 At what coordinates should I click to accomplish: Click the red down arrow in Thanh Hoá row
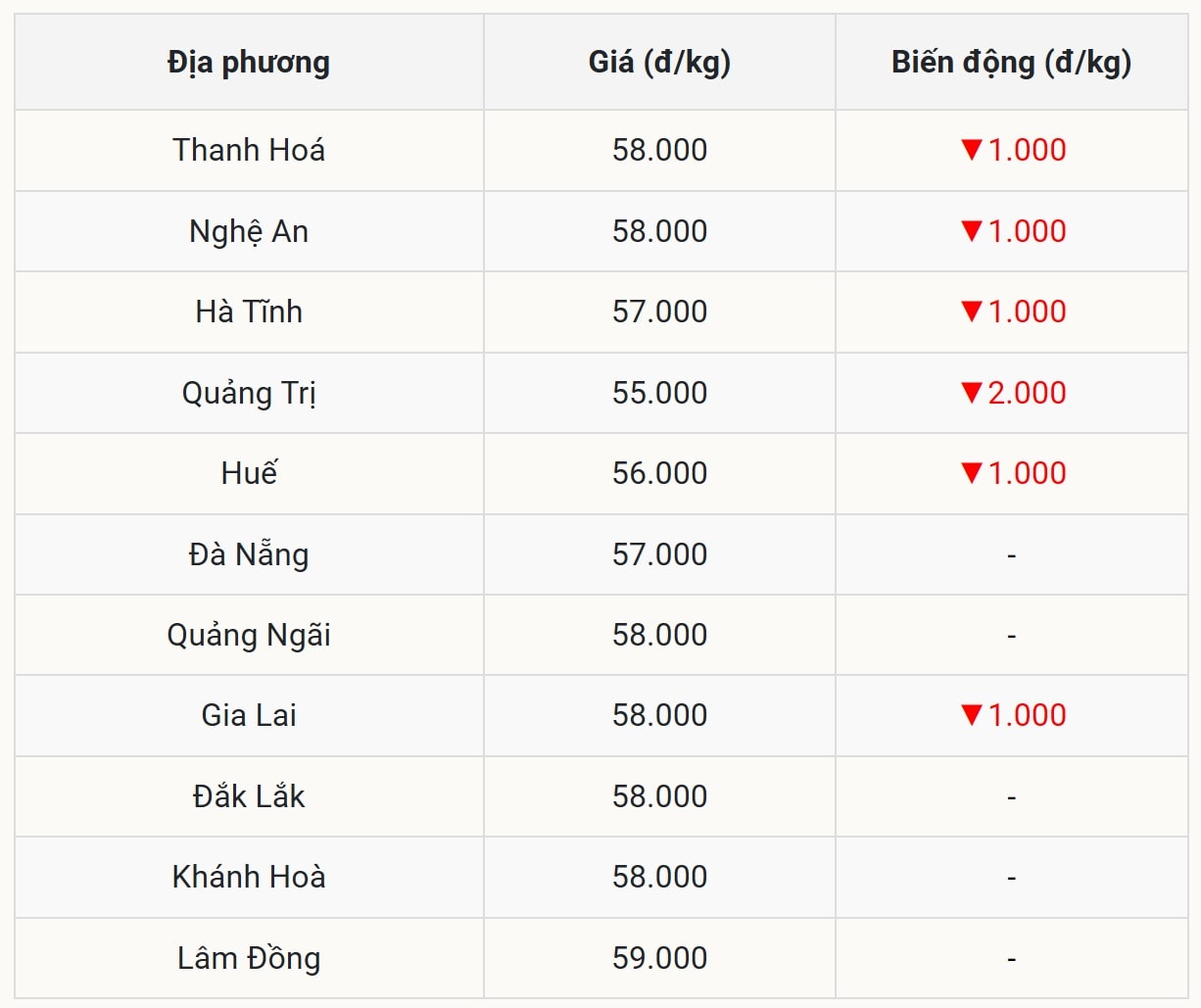971,150
